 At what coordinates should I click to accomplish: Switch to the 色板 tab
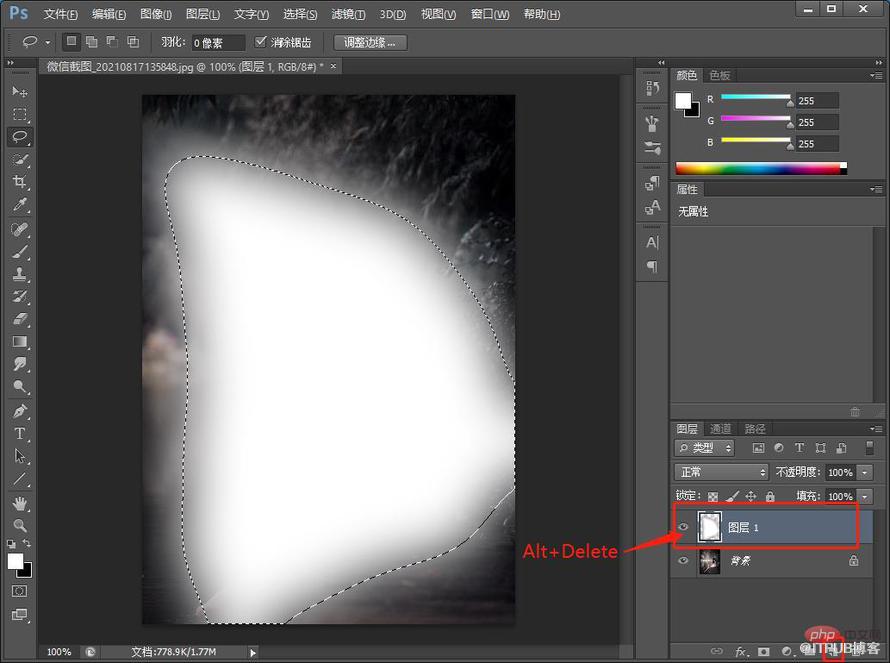click(x=720, y=75)
